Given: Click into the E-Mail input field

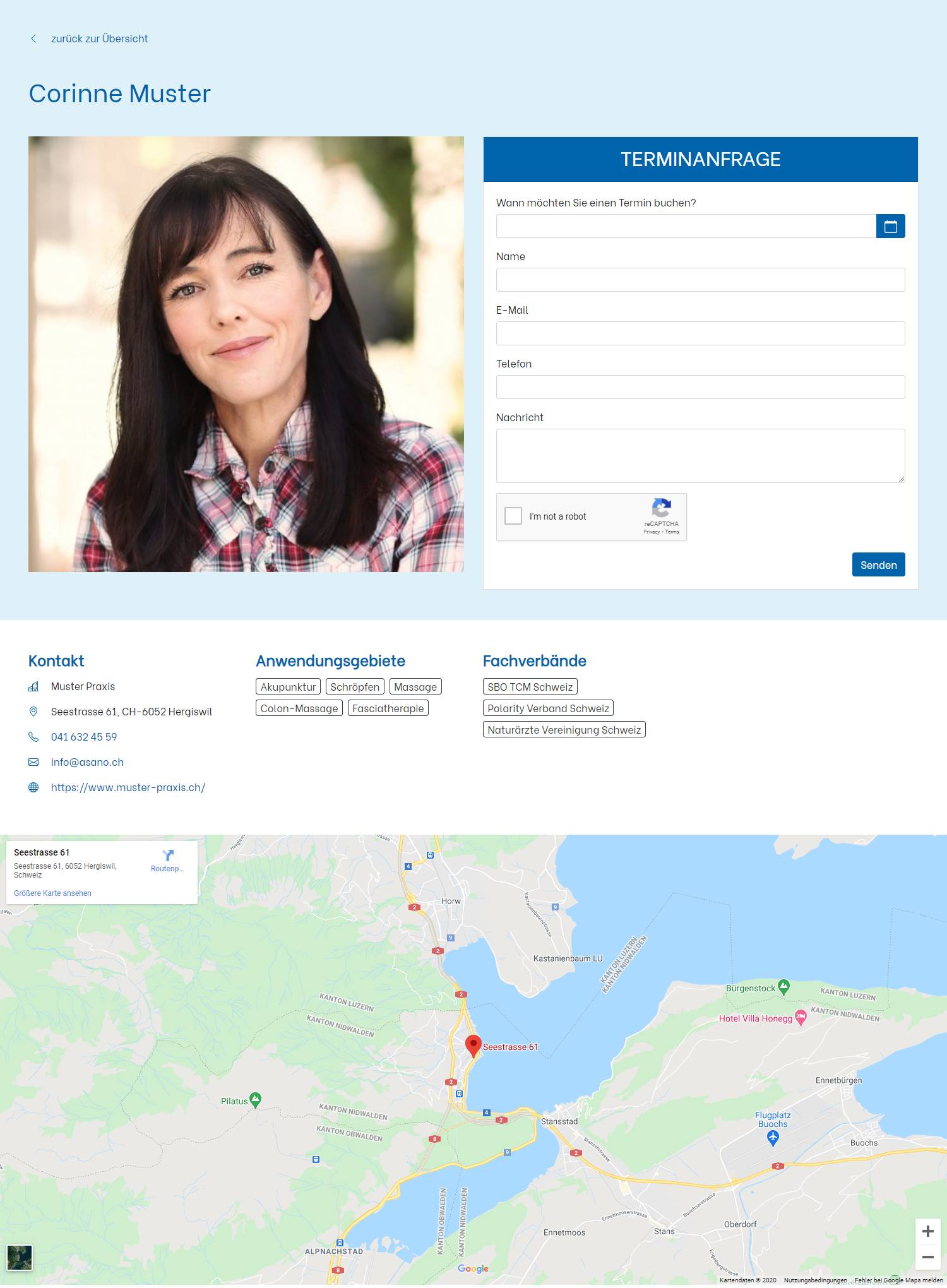Looking at the screenshot, I should click(x=700, y=333).
